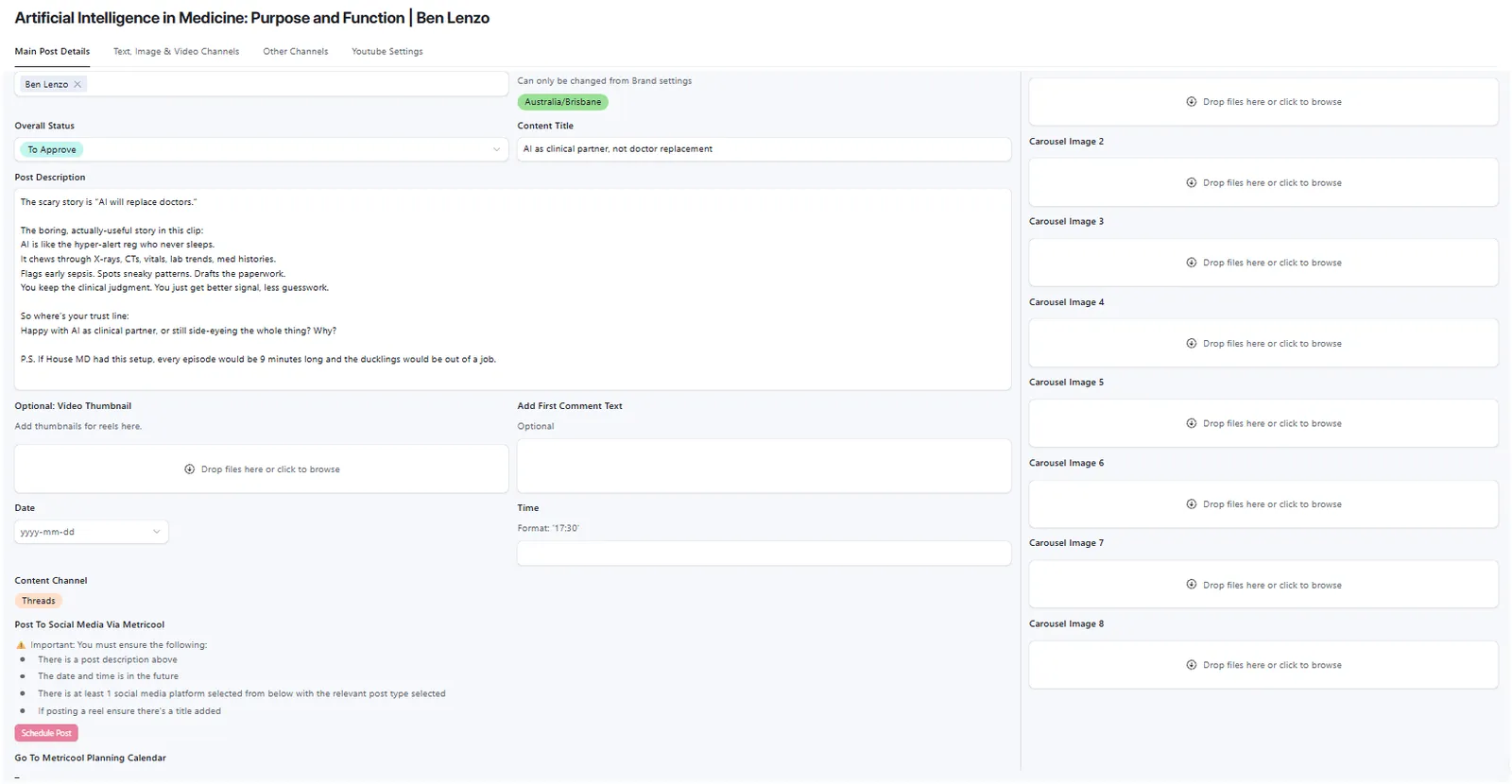Click the 'Flags early sepsis' description line

(x=153, y=274)
